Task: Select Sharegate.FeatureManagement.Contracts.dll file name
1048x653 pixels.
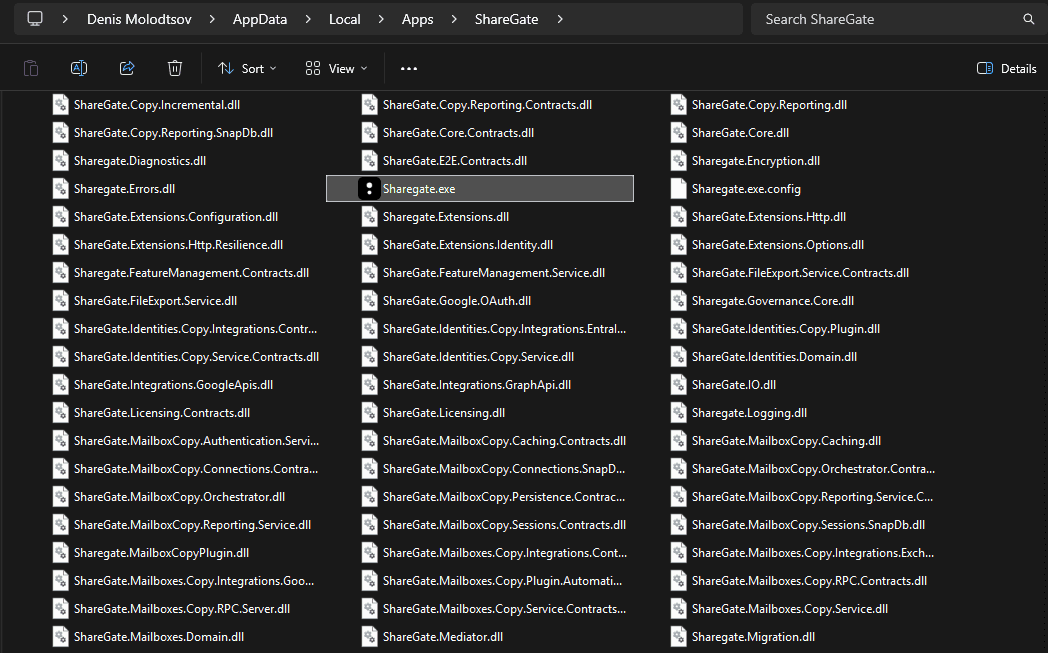Action: [x=191, y=273]
